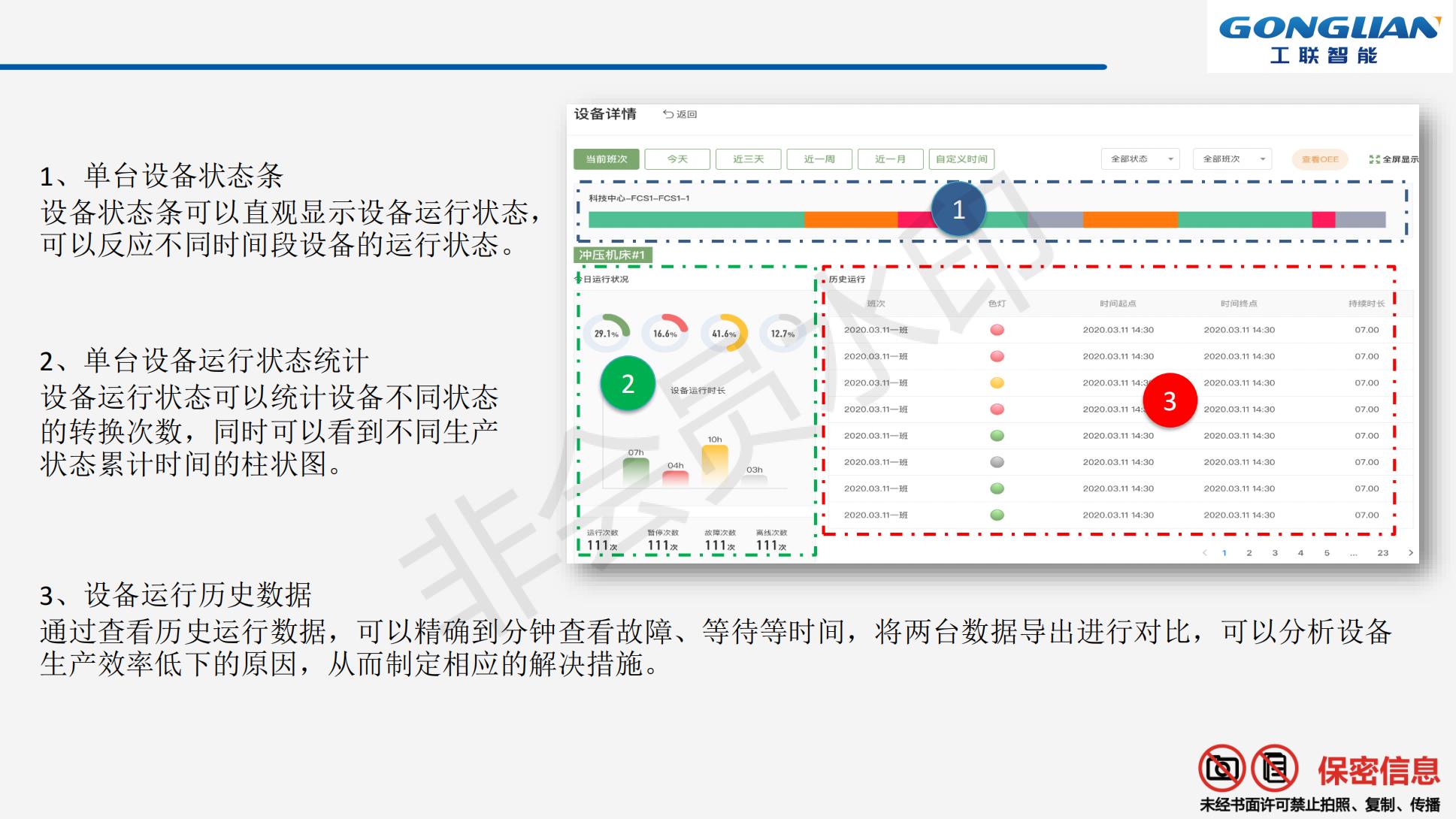
Task: Select the 29.1% donut chart
Action: pos(609,331)
